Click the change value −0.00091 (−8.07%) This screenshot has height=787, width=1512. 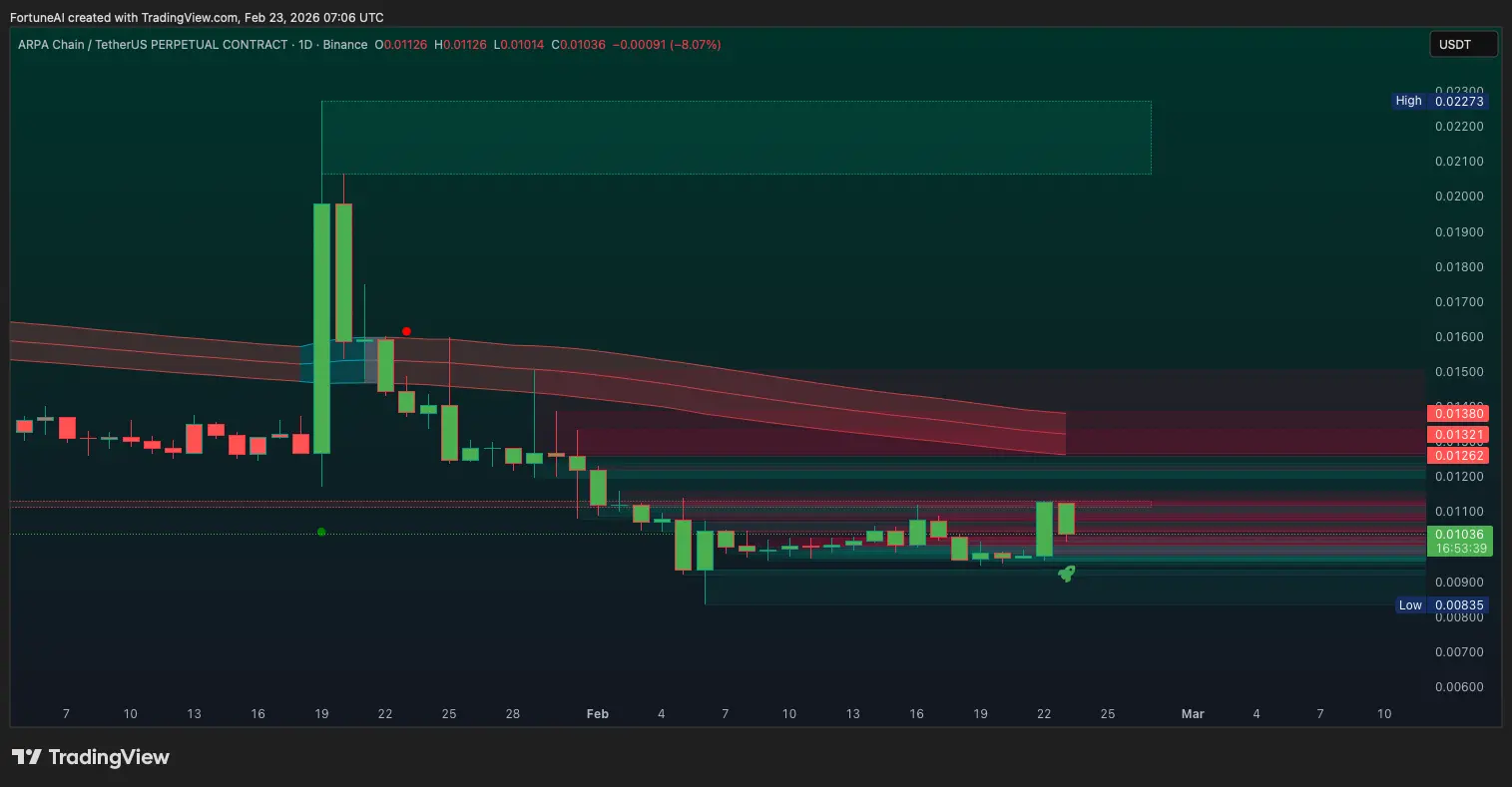click(667, 45)
